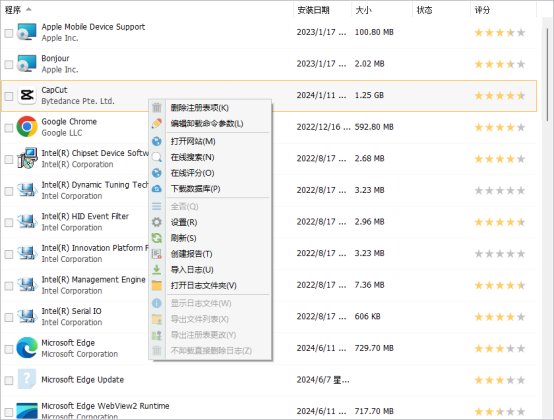Click the Intel Management Engine row icon

(27, 285)
